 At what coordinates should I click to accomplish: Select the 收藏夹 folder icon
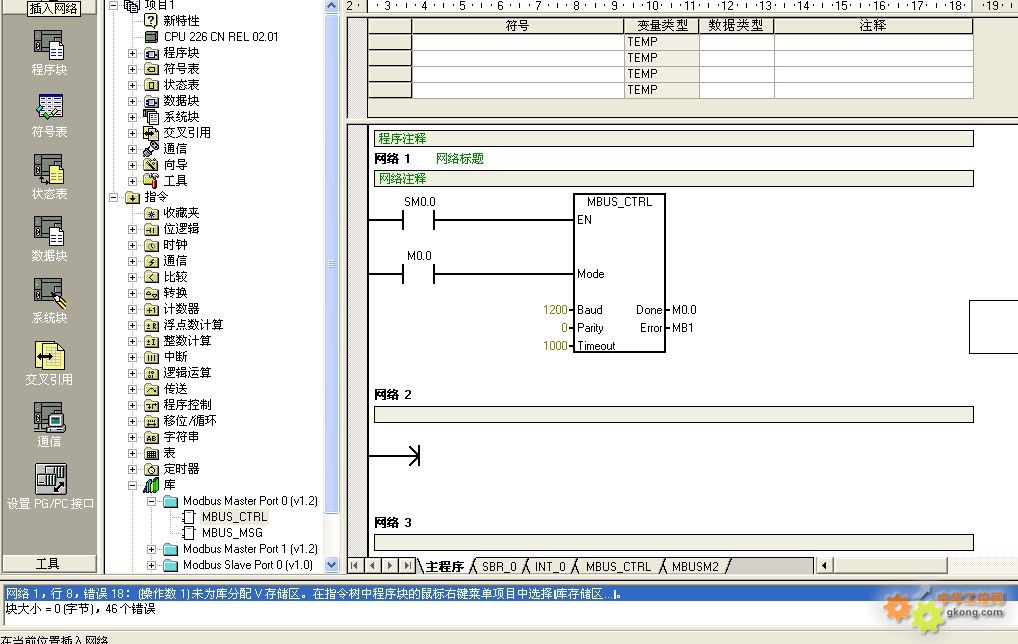point(151,213)
